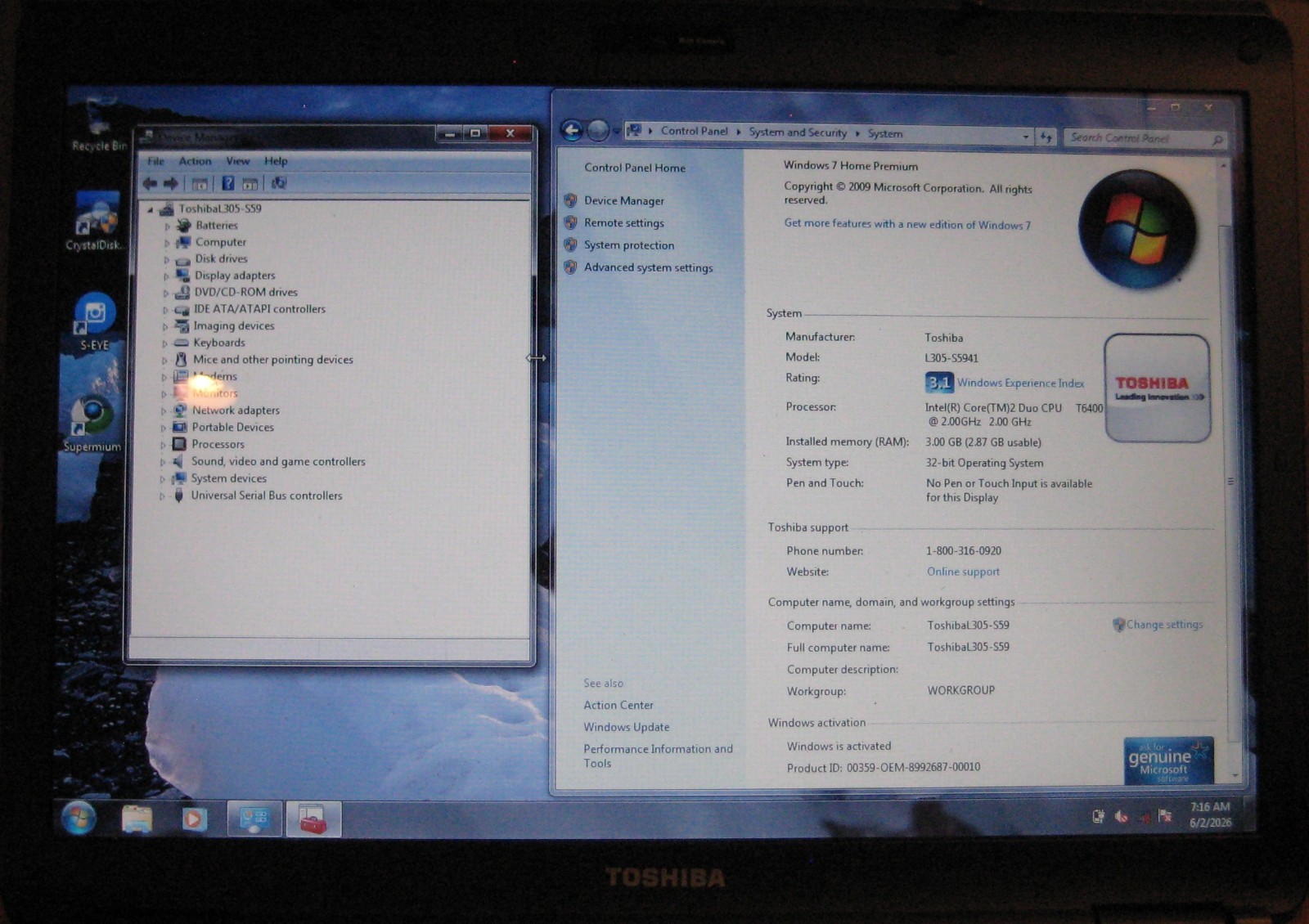The height and width of the screenshot is (924, 1309).
Task: Open the Help menu in Device Manager
Action: [276, 161]
